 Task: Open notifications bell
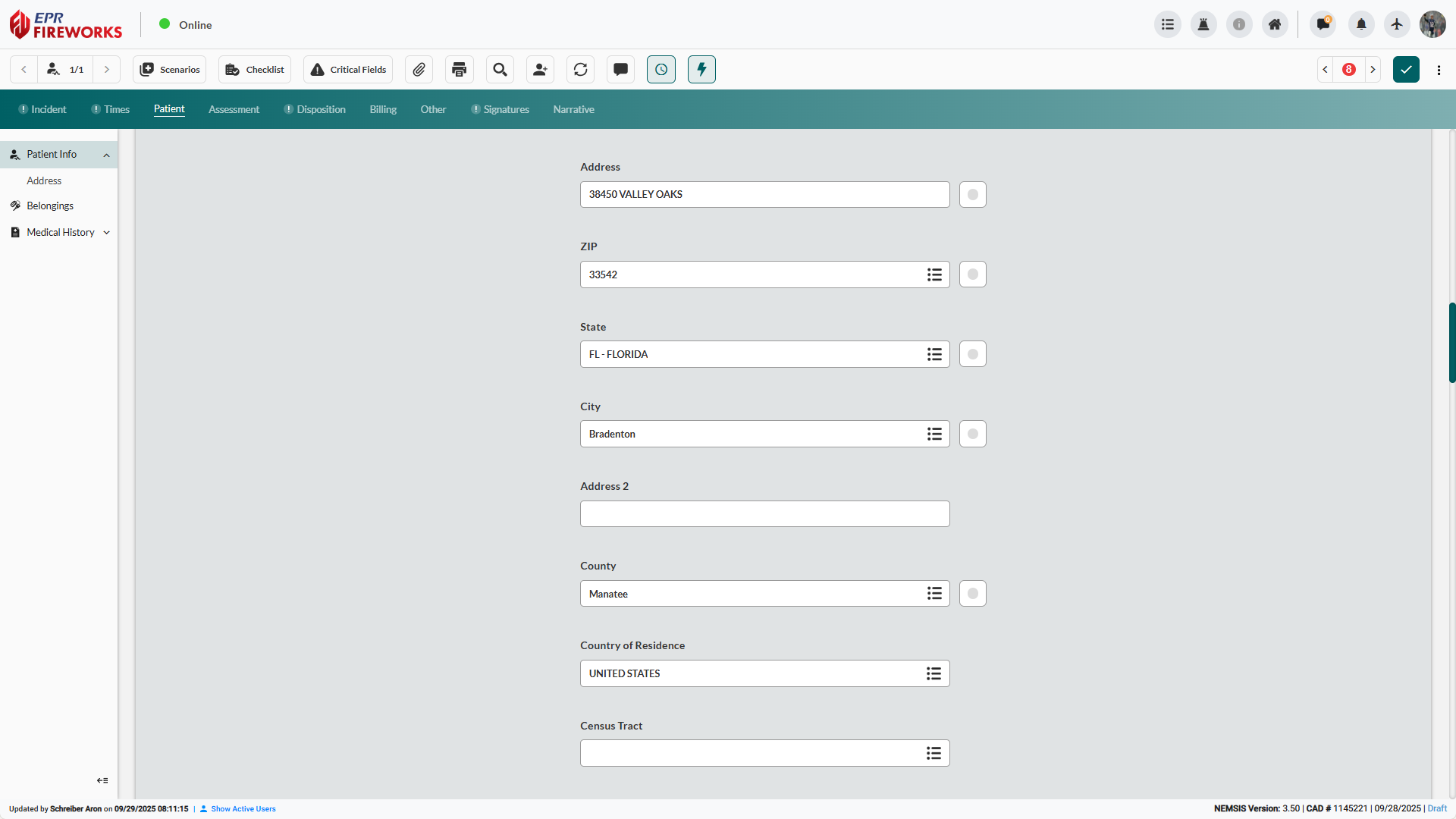[1360, 24]
